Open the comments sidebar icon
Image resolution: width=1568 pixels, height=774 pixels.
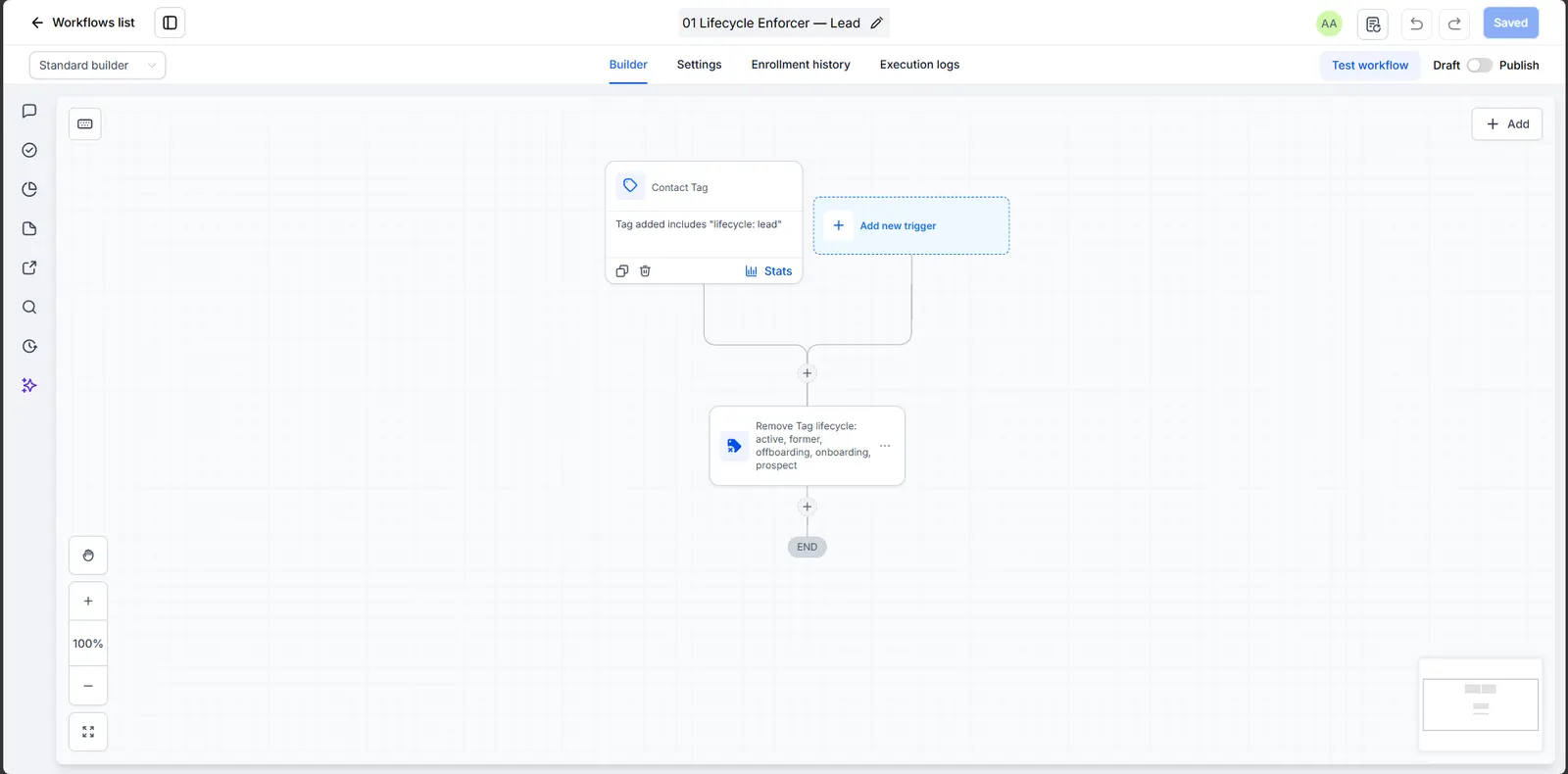click(29, 111)
